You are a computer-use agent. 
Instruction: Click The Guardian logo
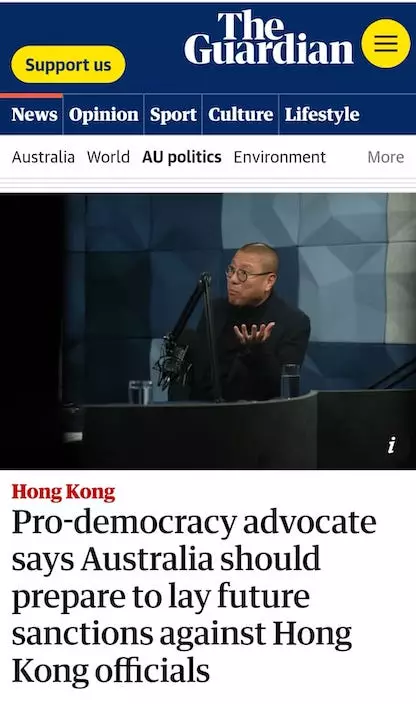(x=268, y=39)
